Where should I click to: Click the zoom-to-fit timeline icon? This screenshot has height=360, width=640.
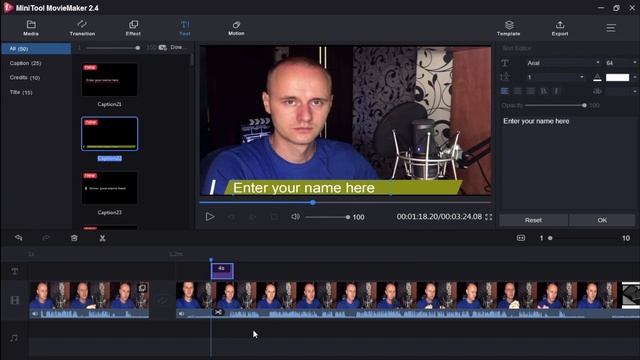[521, 238]
